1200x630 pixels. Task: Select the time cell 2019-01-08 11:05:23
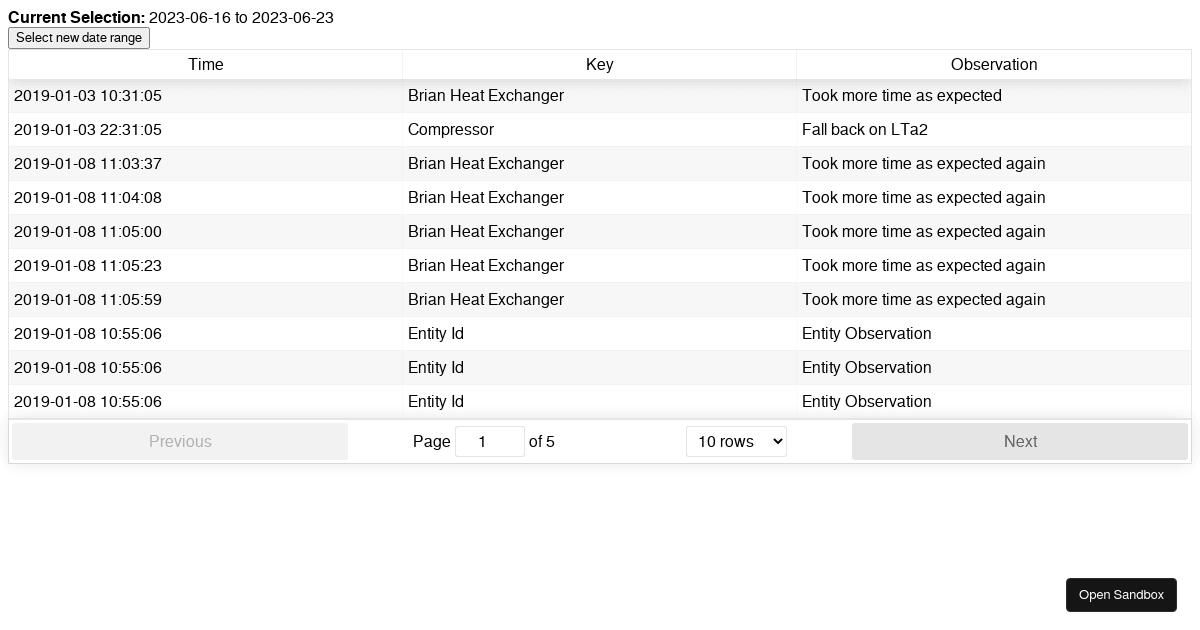click(206, 266)
